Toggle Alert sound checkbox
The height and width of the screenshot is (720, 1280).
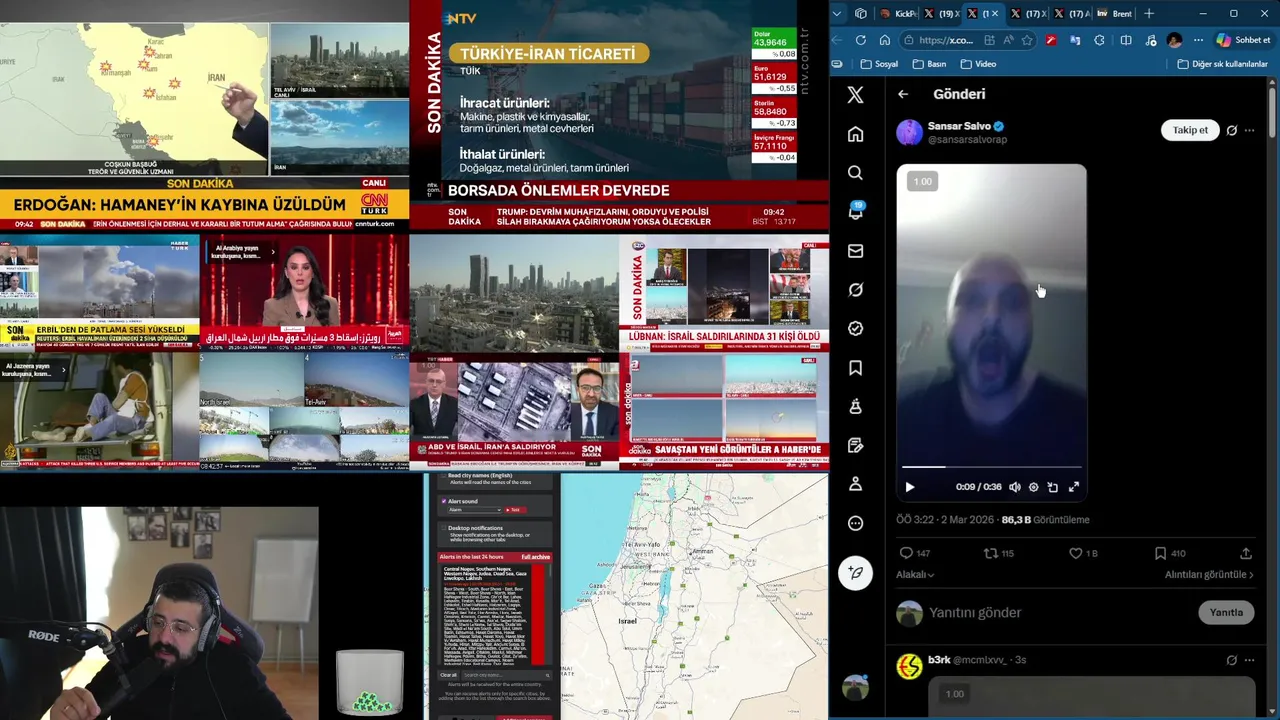(x=444, y=501)
